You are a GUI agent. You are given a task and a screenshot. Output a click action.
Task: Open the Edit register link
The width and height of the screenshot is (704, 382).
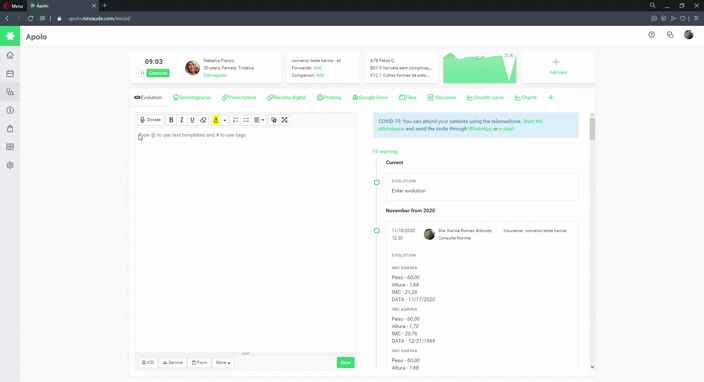click(215, 75)
